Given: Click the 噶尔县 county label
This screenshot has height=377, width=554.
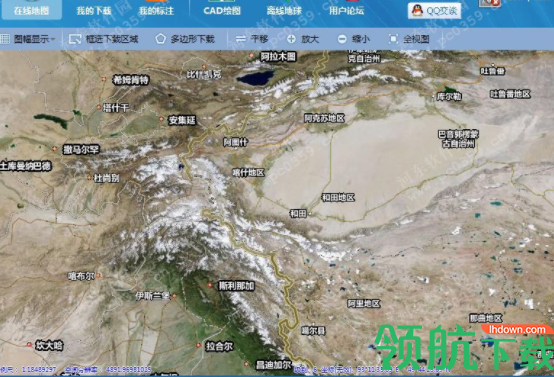Looking at the screenshot, I should pyautogui.click(x=313, y=331).
